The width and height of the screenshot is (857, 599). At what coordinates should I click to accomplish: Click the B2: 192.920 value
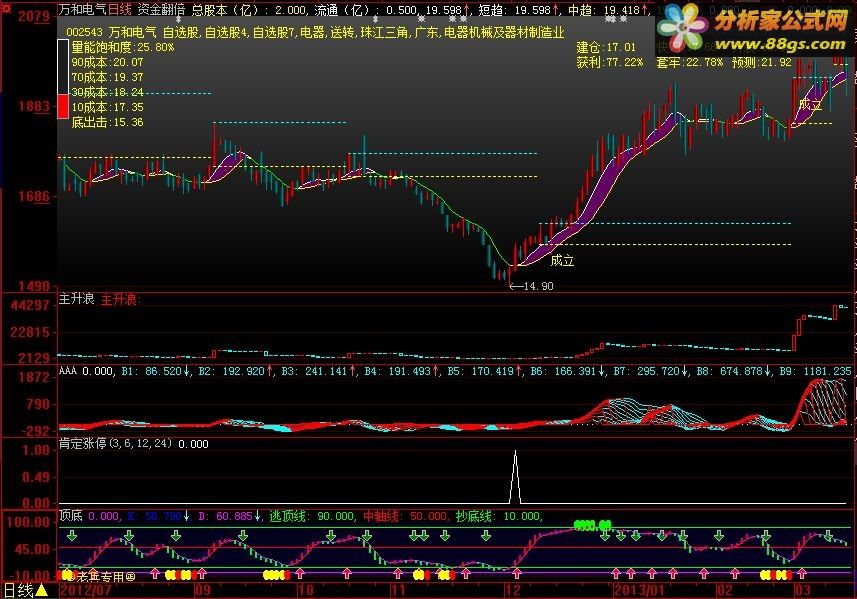[236, 372]
